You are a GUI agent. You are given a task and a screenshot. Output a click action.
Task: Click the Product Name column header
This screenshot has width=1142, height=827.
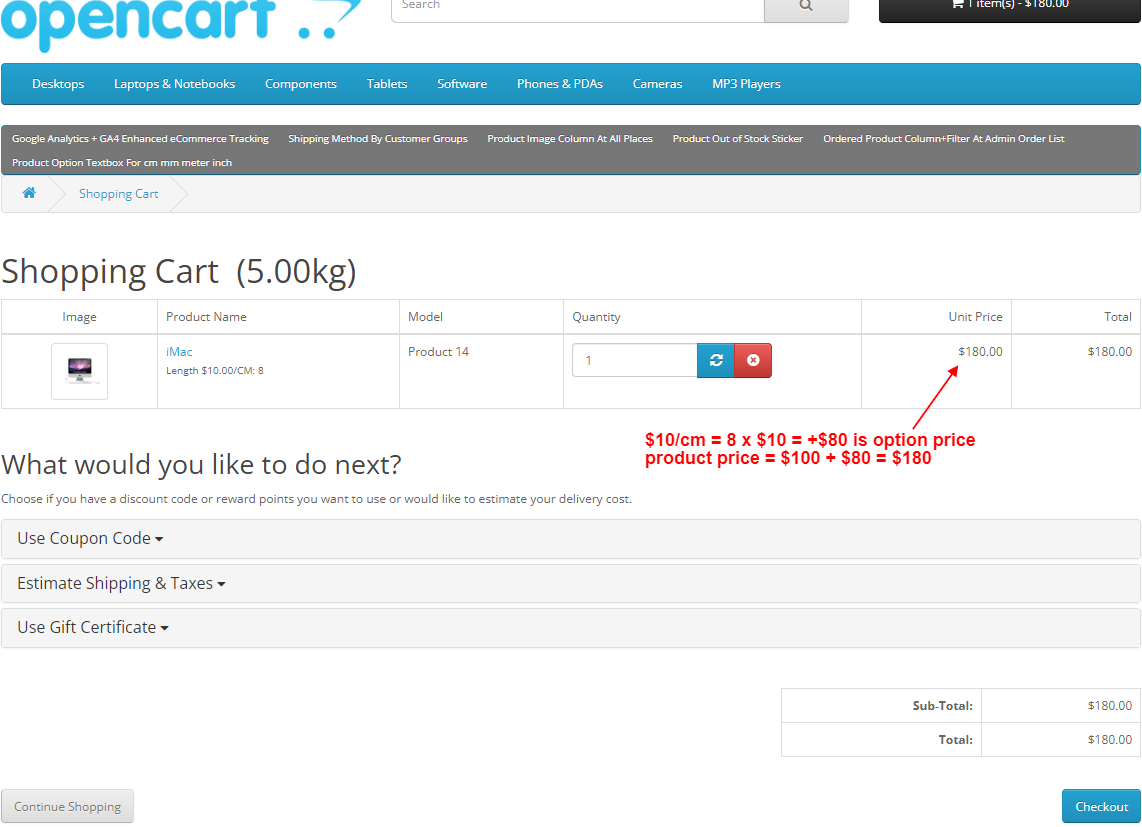point(206,316)
